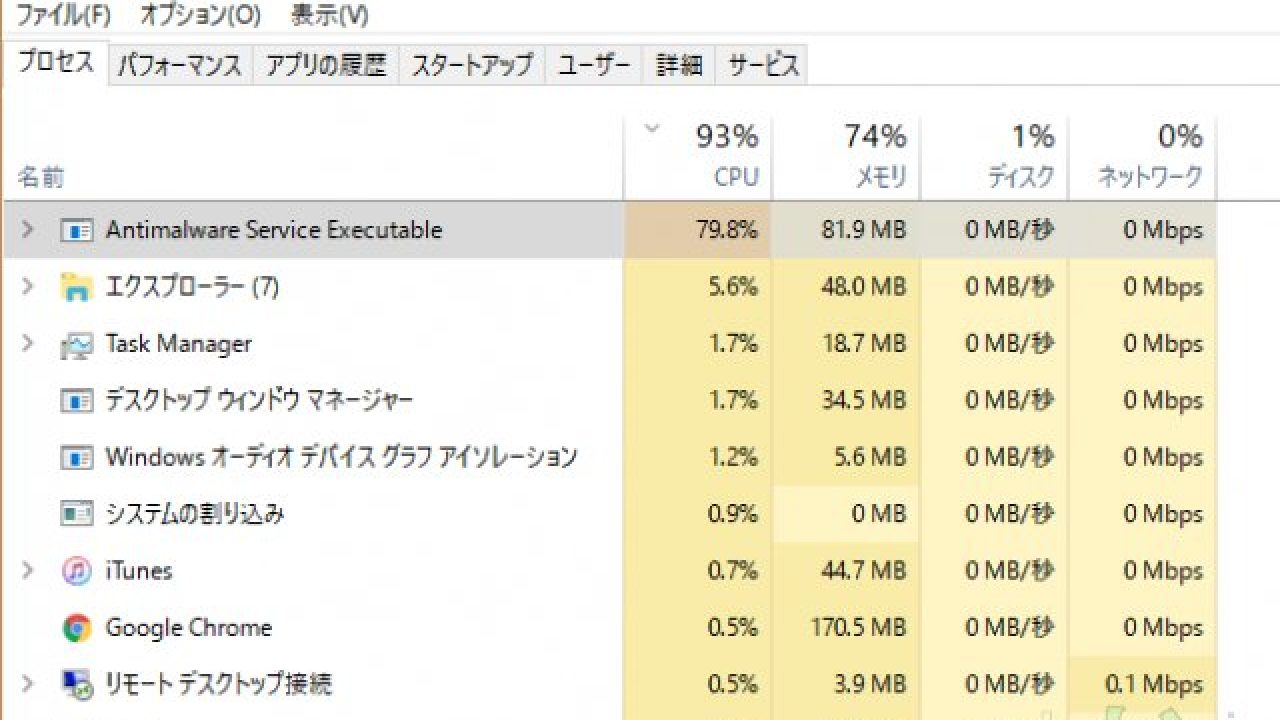Select Windows オーディオ デバイス グラフ アイソレーション row
The height and width of the screenshot is (720, 1280).
pyautogui.click(x=342, y=457)
